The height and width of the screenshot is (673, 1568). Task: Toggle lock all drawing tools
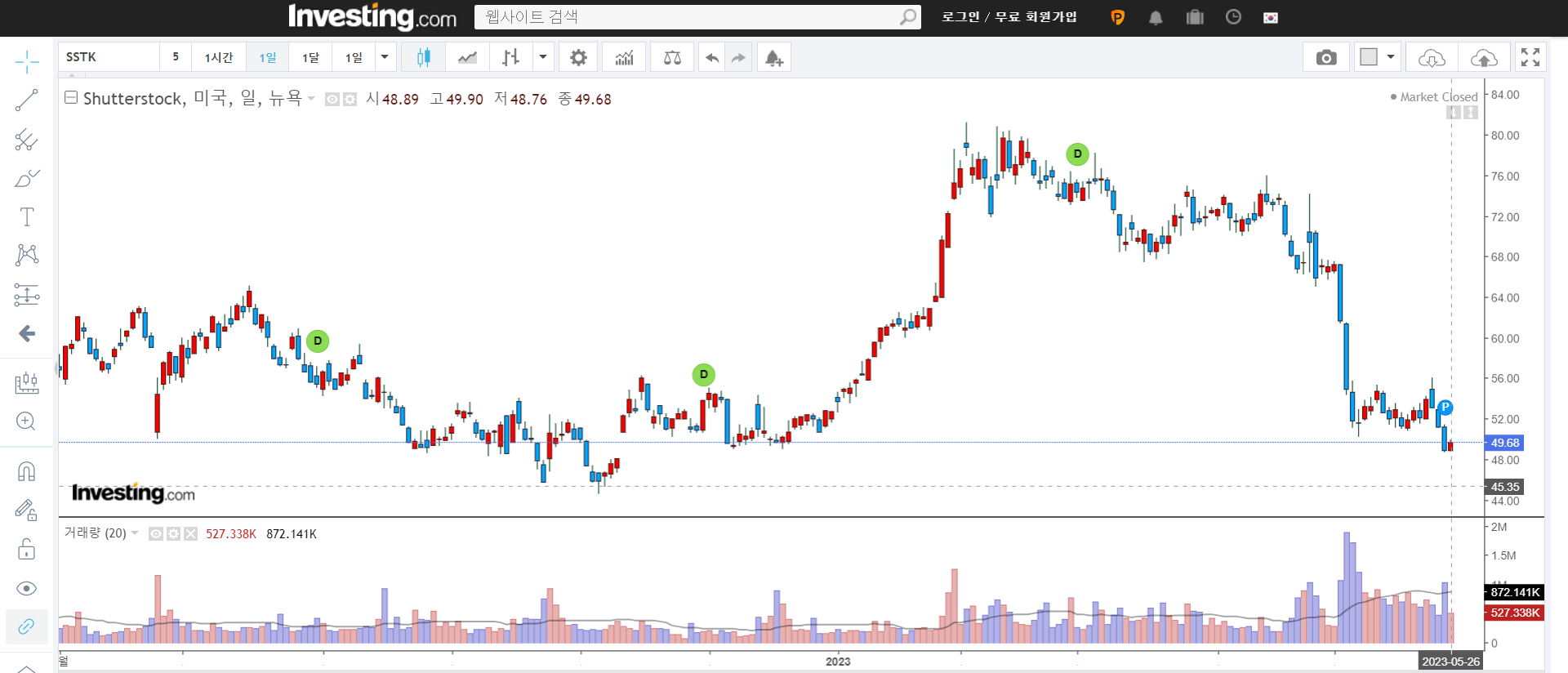coord(26,549)
